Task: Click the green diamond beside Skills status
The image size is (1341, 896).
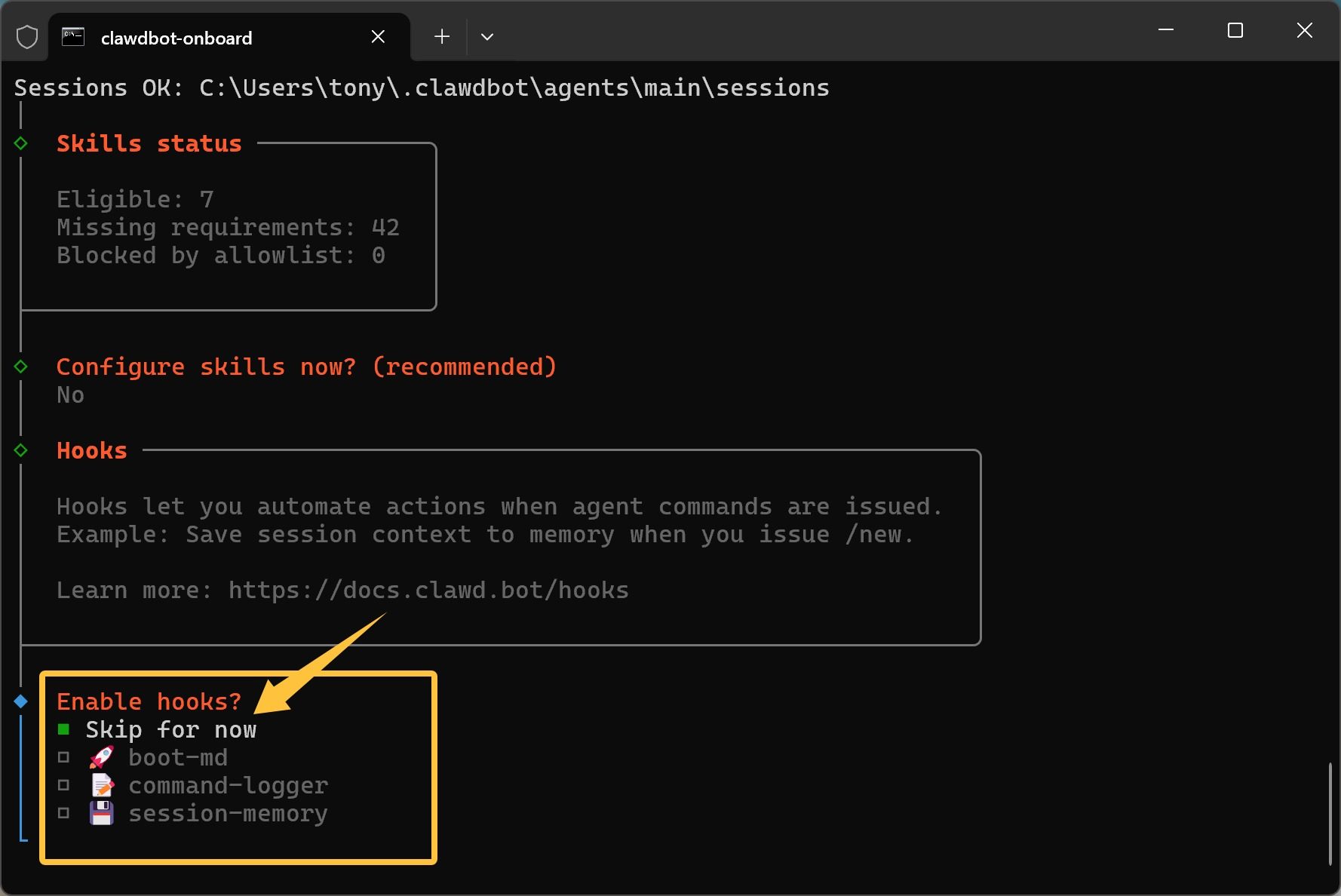Action: tap(21, 143)
